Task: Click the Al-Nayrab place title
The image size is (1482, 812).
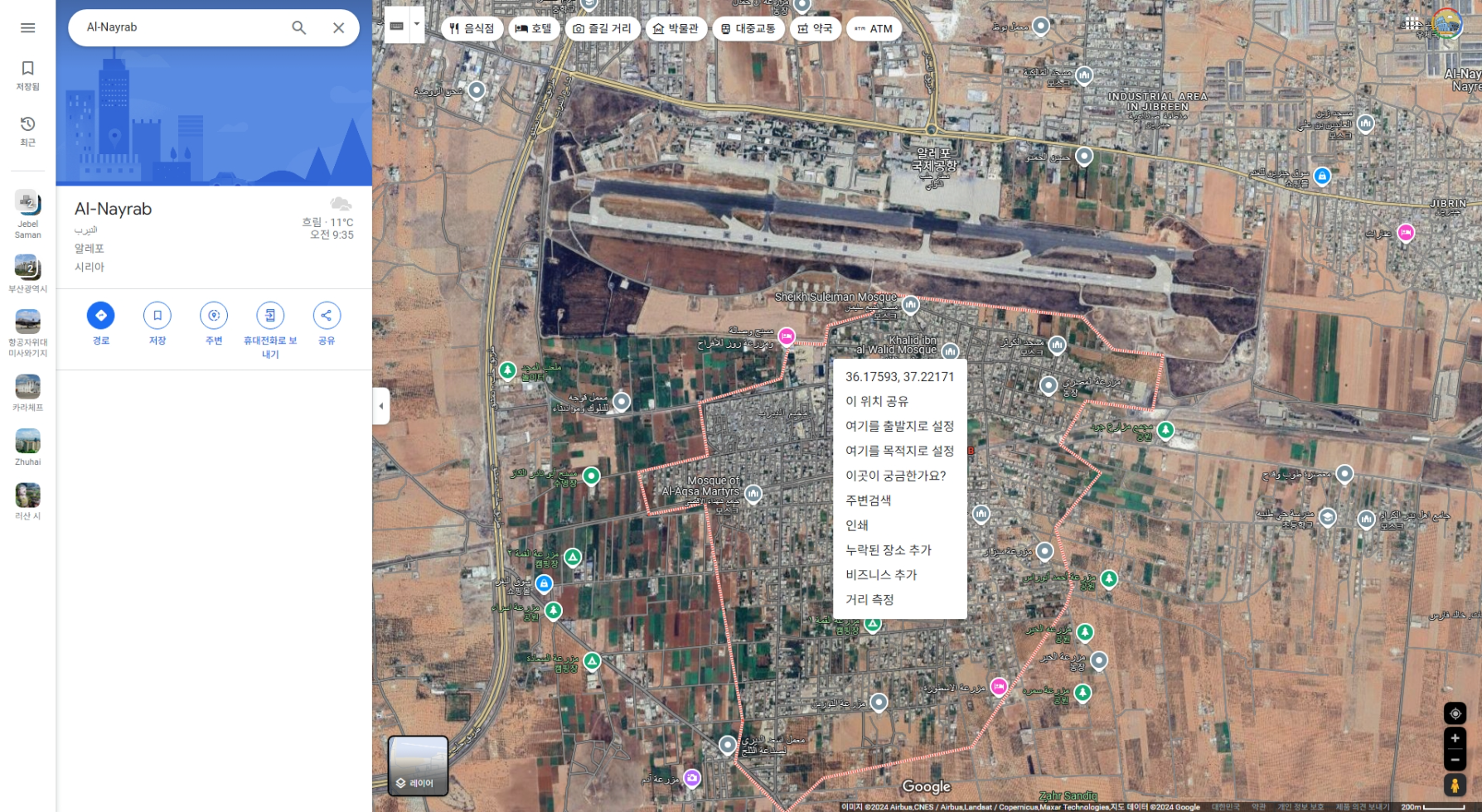Action: (114, 209)
